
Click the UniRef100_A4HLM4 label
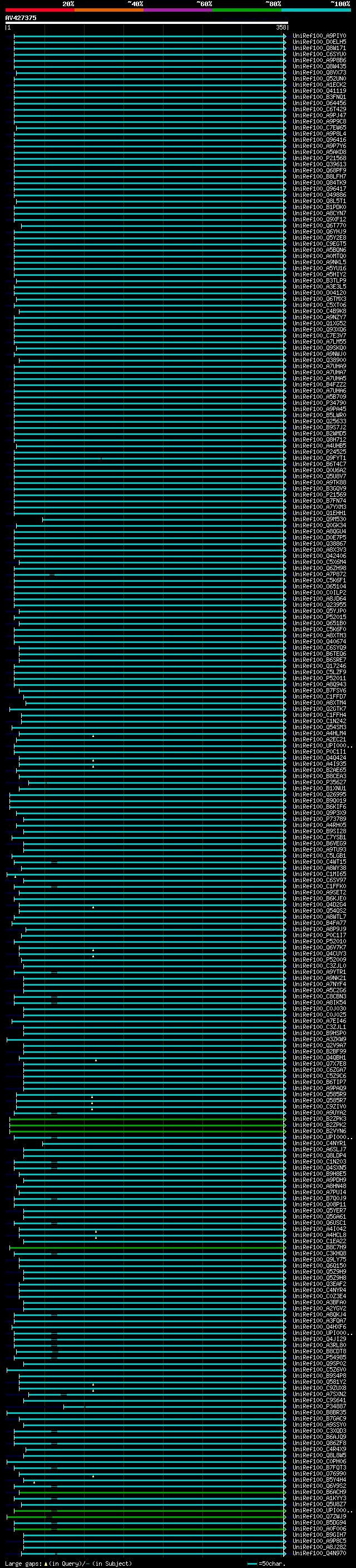coord(319,734)
